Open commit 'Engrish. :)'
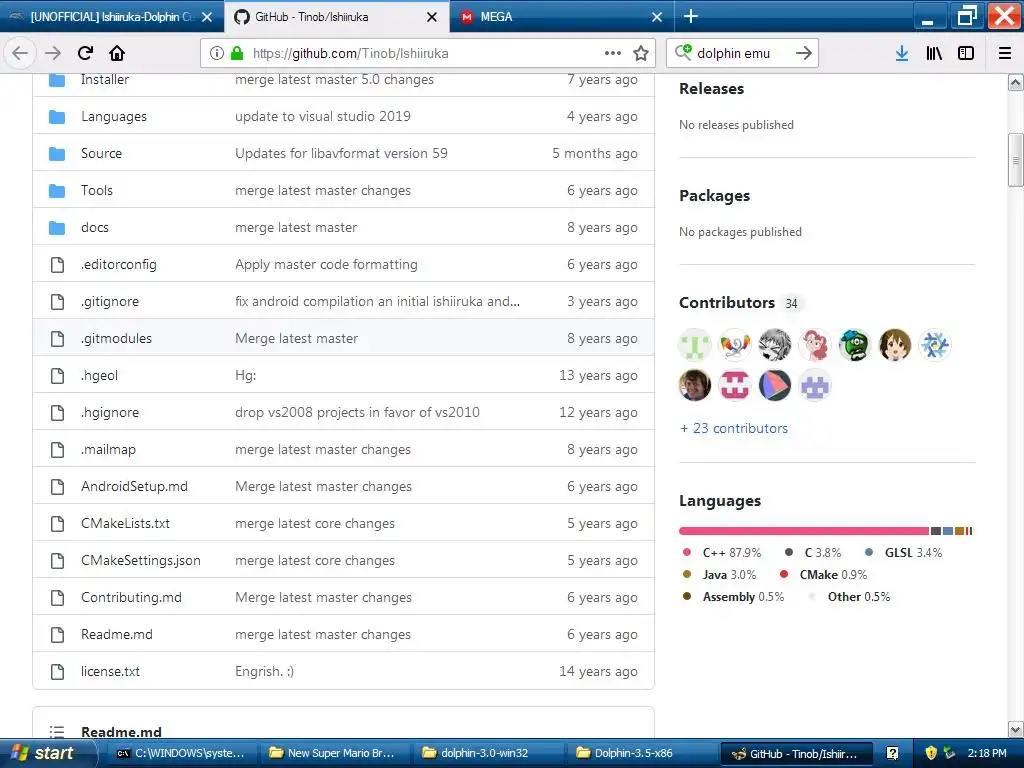This screenshot has height=768, width=1024. tap(264, 671)
